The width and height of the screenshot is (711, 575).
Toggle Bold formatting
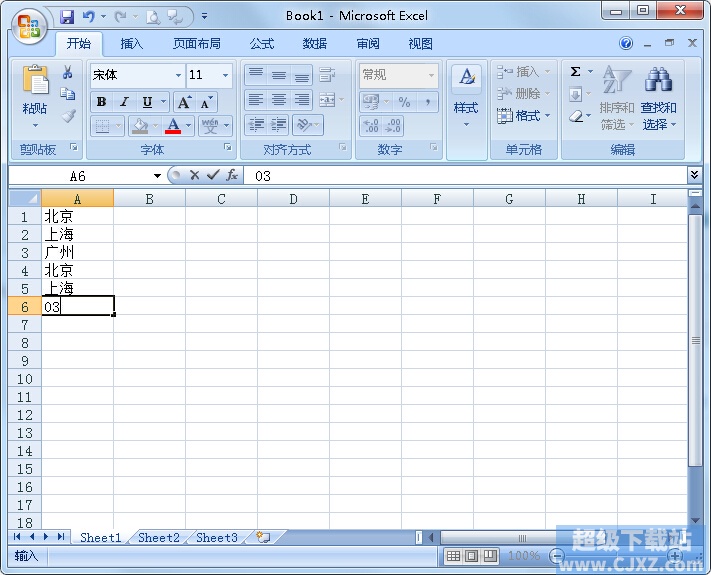click(102, 102)
